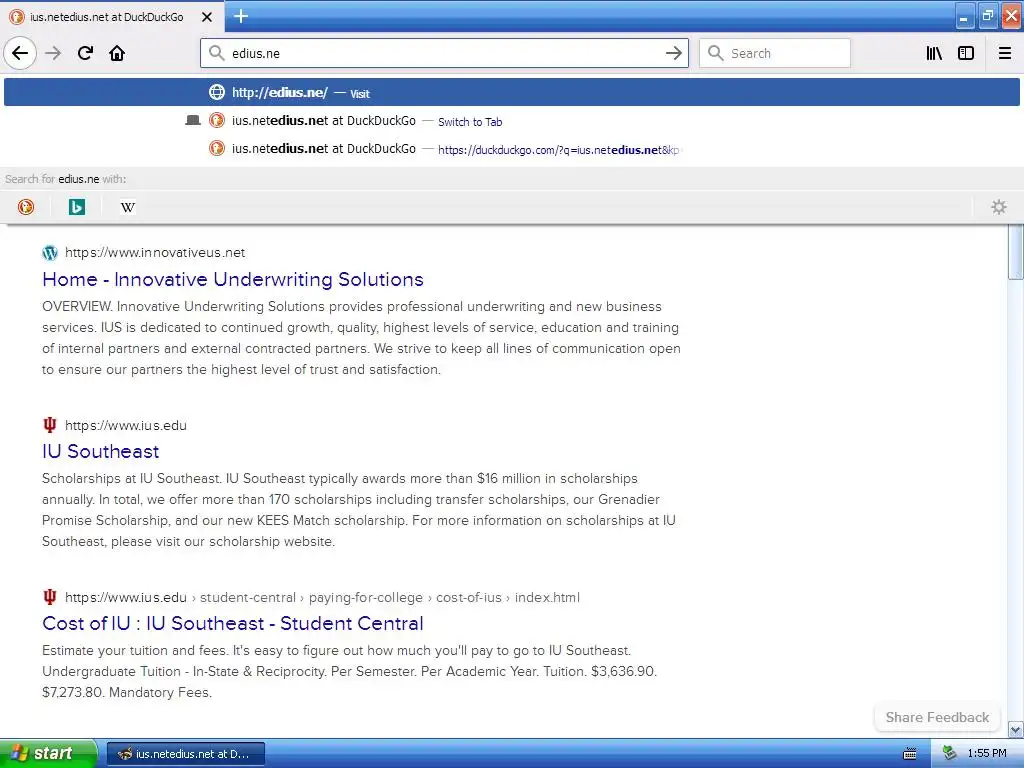The height and width of the screenshot is (768, 1024).
Task: Click the Go arrow in the address bar
Action: pos(673,54)
